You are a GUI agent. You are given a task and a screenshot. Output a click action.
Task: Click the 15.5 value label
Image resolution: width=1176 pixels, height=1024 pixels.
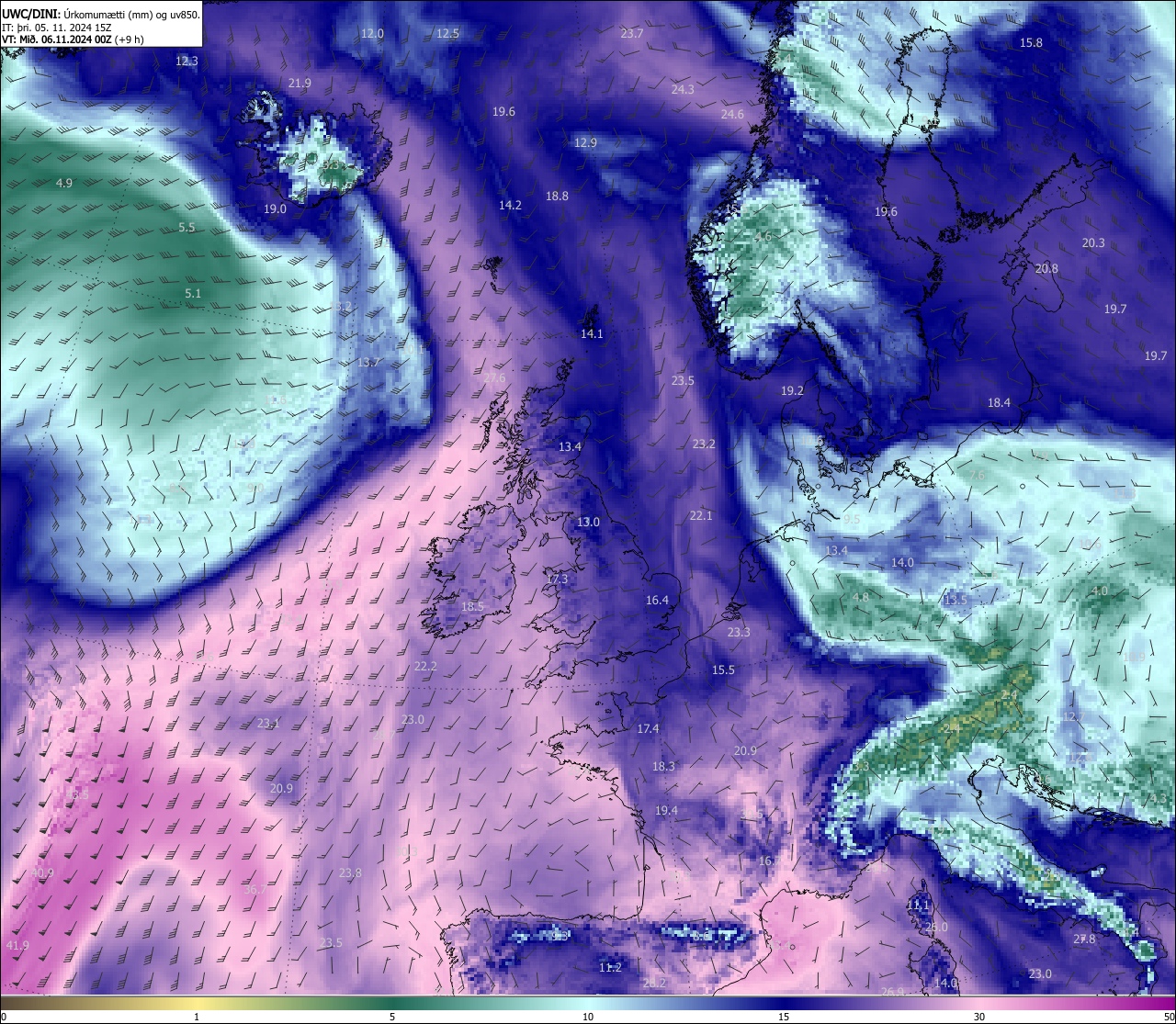point(723,670)
